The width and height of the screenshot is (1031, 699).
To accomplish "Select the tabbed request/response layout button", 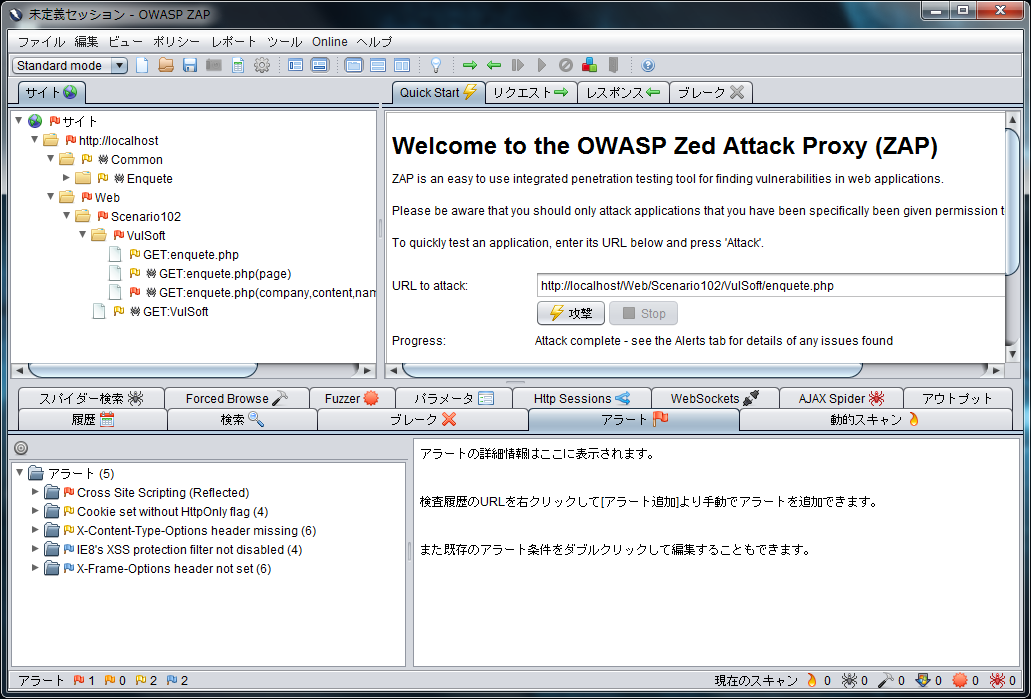I will (354, 65).
